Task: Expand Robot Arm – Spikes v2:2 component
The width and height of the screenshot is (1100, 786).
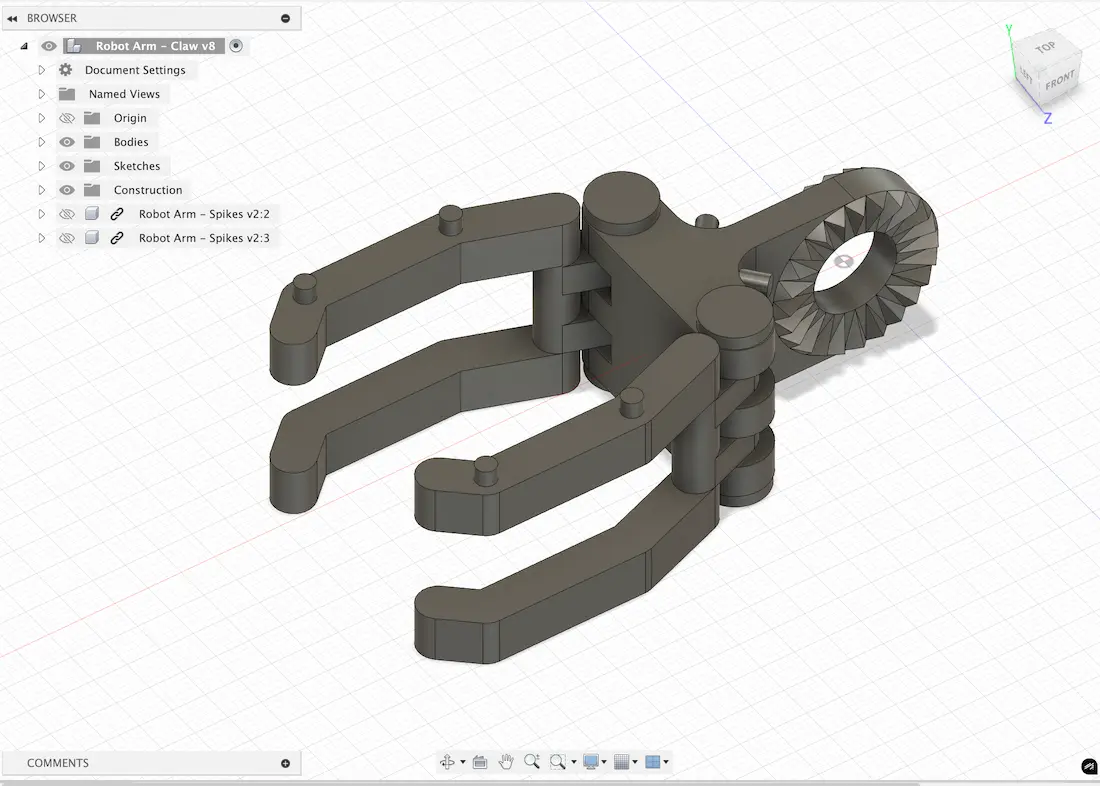Action: tap(41, 213)
